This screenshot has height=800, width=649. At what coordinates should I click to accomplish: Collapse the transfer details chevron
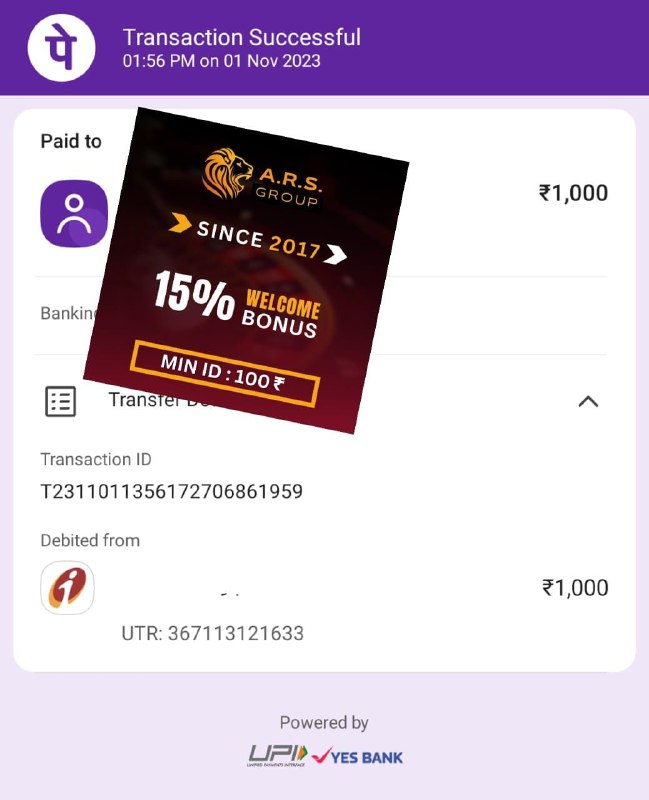(x=588, y=402)
